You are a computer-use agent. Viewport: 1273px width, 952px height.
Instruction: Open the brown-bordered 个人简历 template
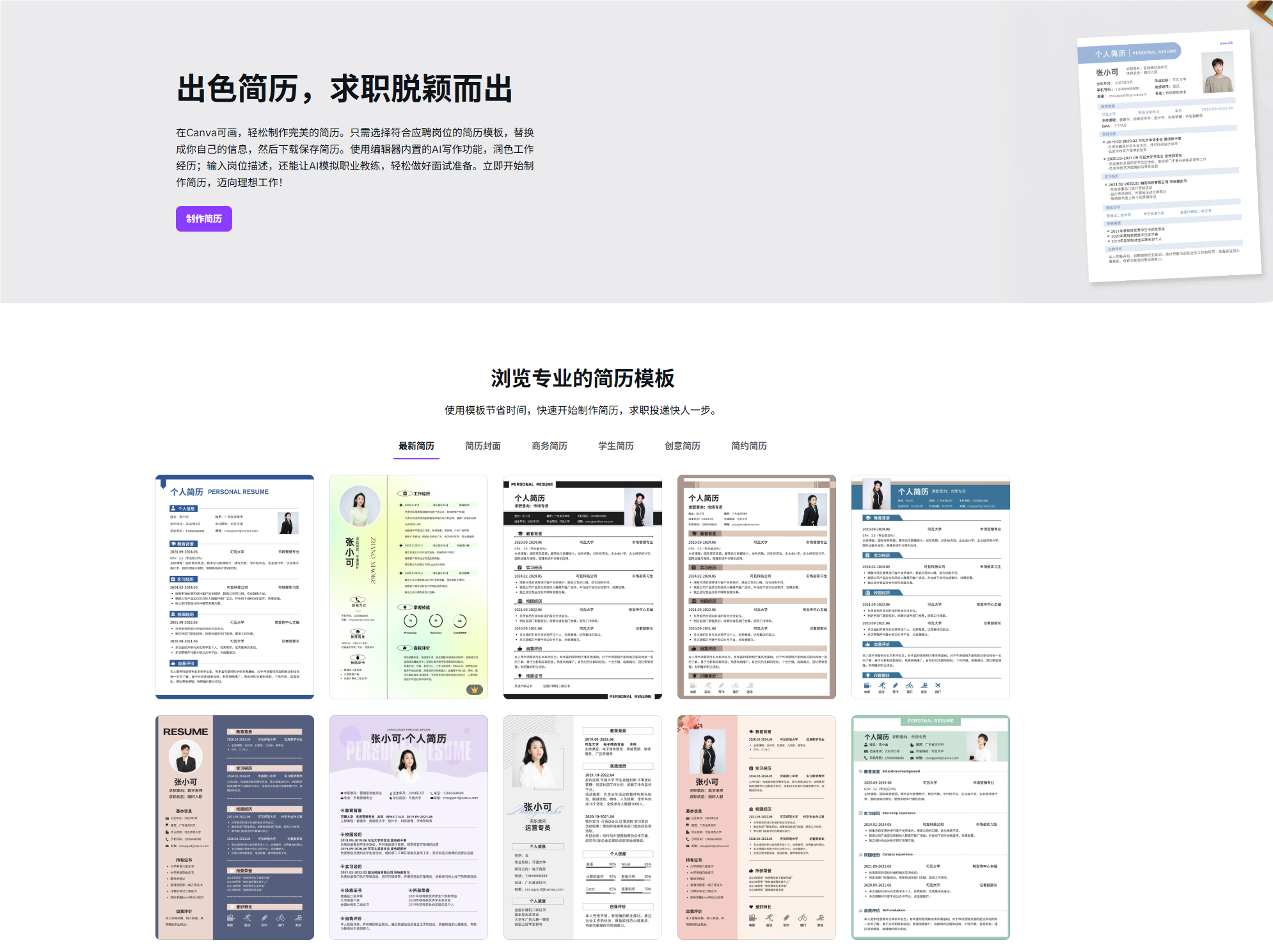(x=757, y=587)
